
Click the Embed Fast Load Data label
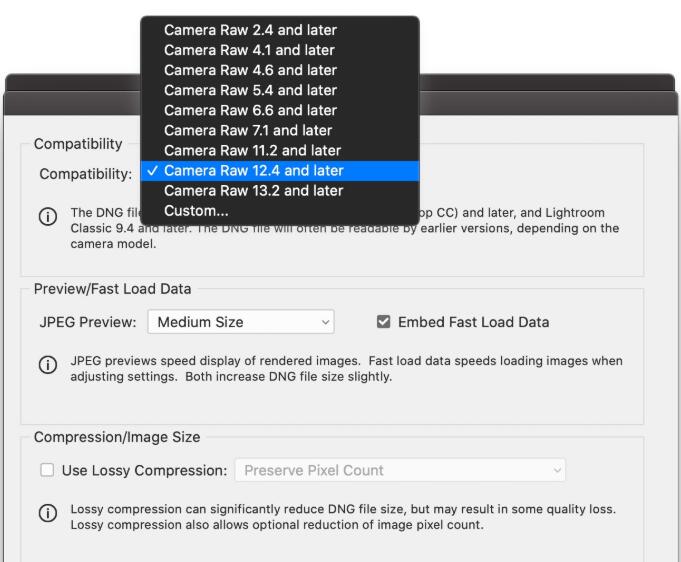473,322
